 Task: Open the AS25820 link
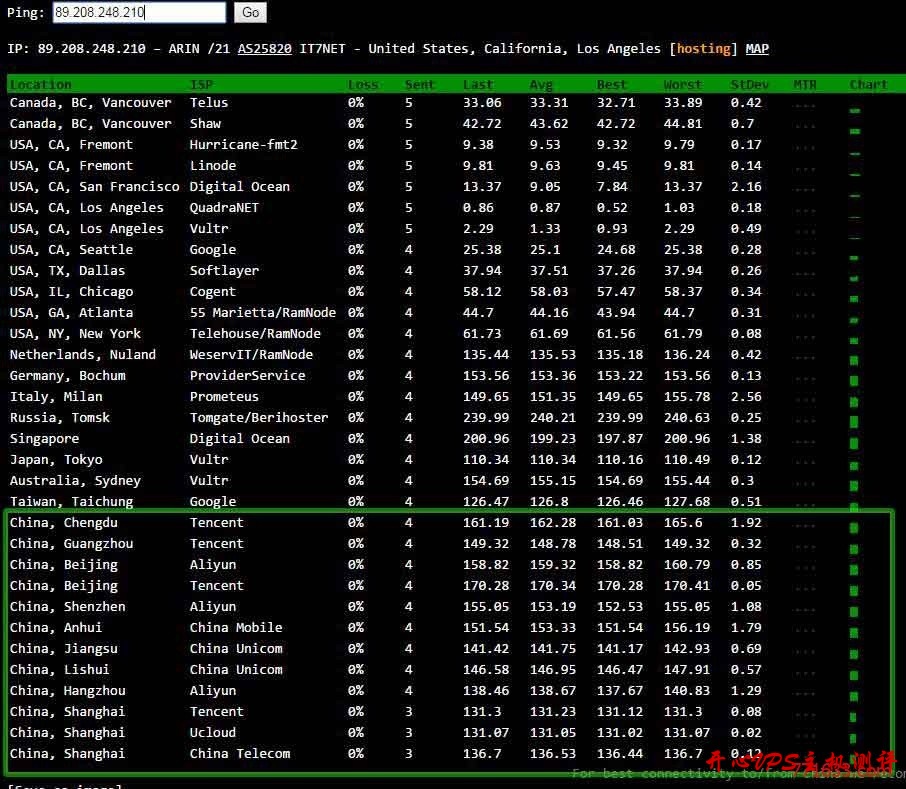coord(264,49)
